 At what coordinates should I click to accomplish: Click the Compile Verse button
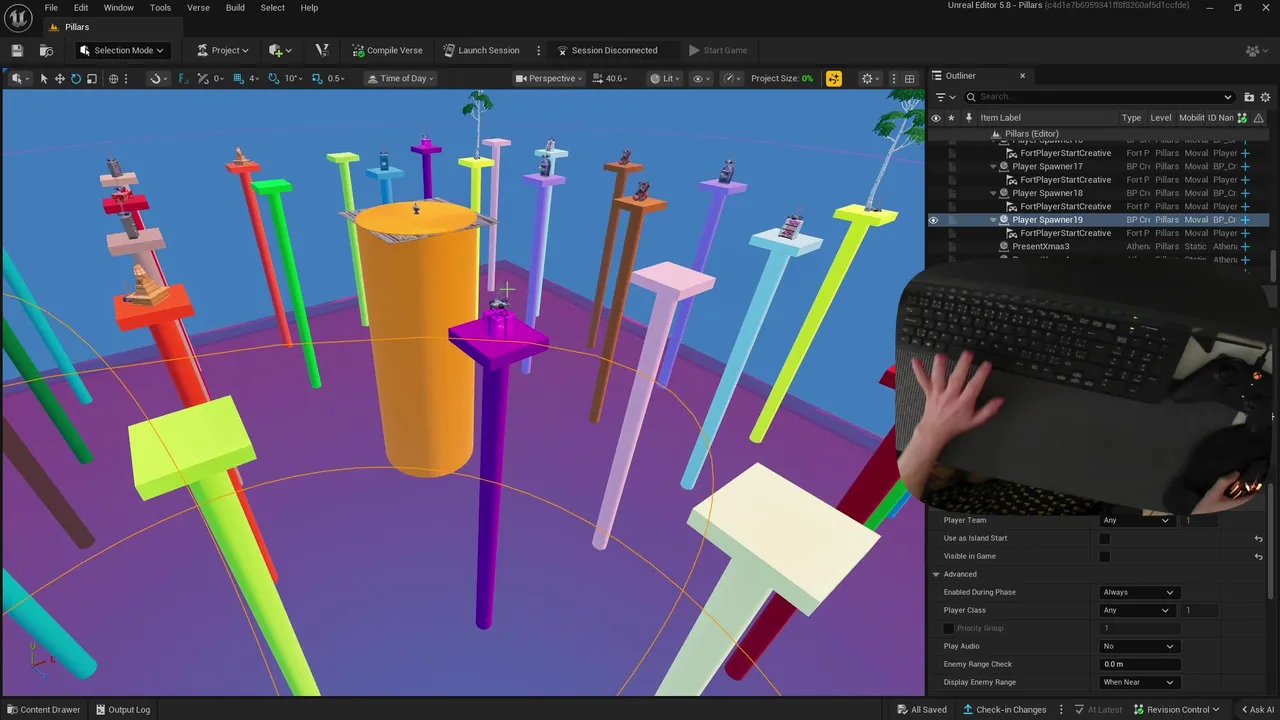pos(387,50)
